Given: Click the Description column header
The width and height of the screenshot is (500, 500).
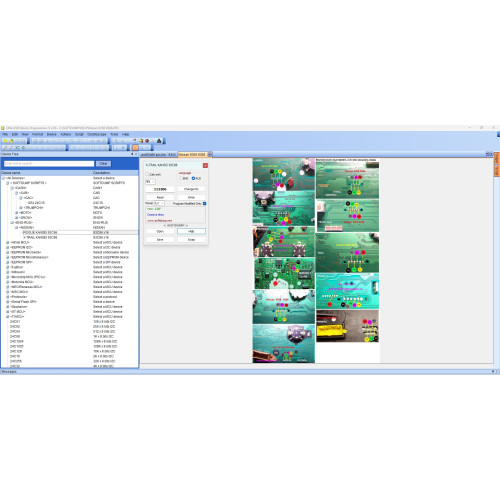Looking at the screenshot, I should coord(115,173).
